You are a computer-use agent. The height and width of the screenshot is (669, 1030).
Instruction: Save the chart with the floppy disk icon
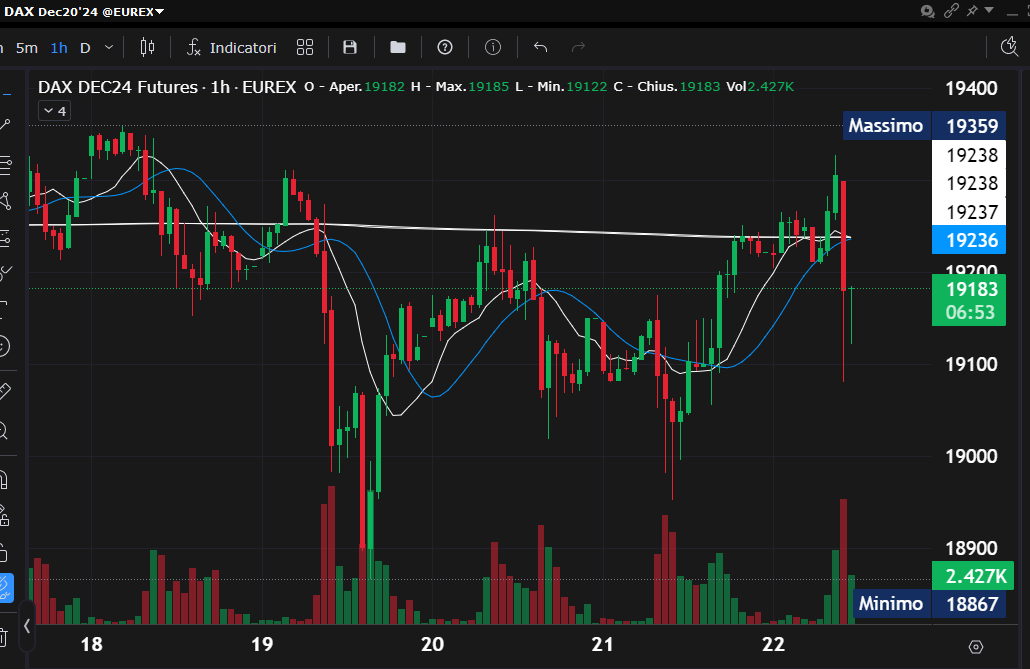[x=350, y=47]
